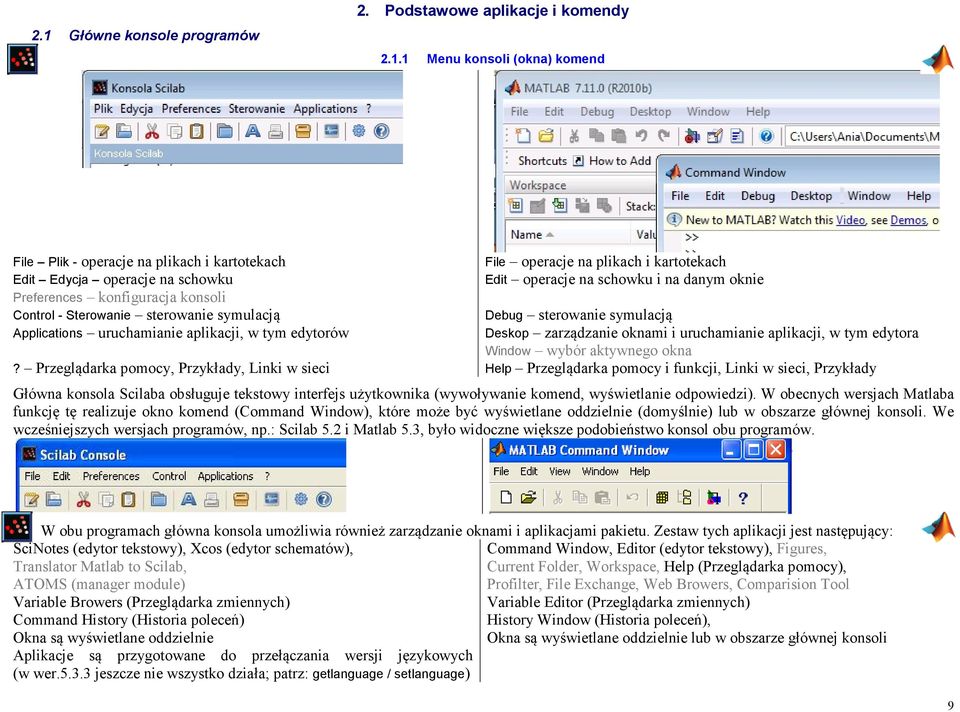Click printer icon in Konsola Scilab toolbar
The image size is (960, 712).
point(276,131)
